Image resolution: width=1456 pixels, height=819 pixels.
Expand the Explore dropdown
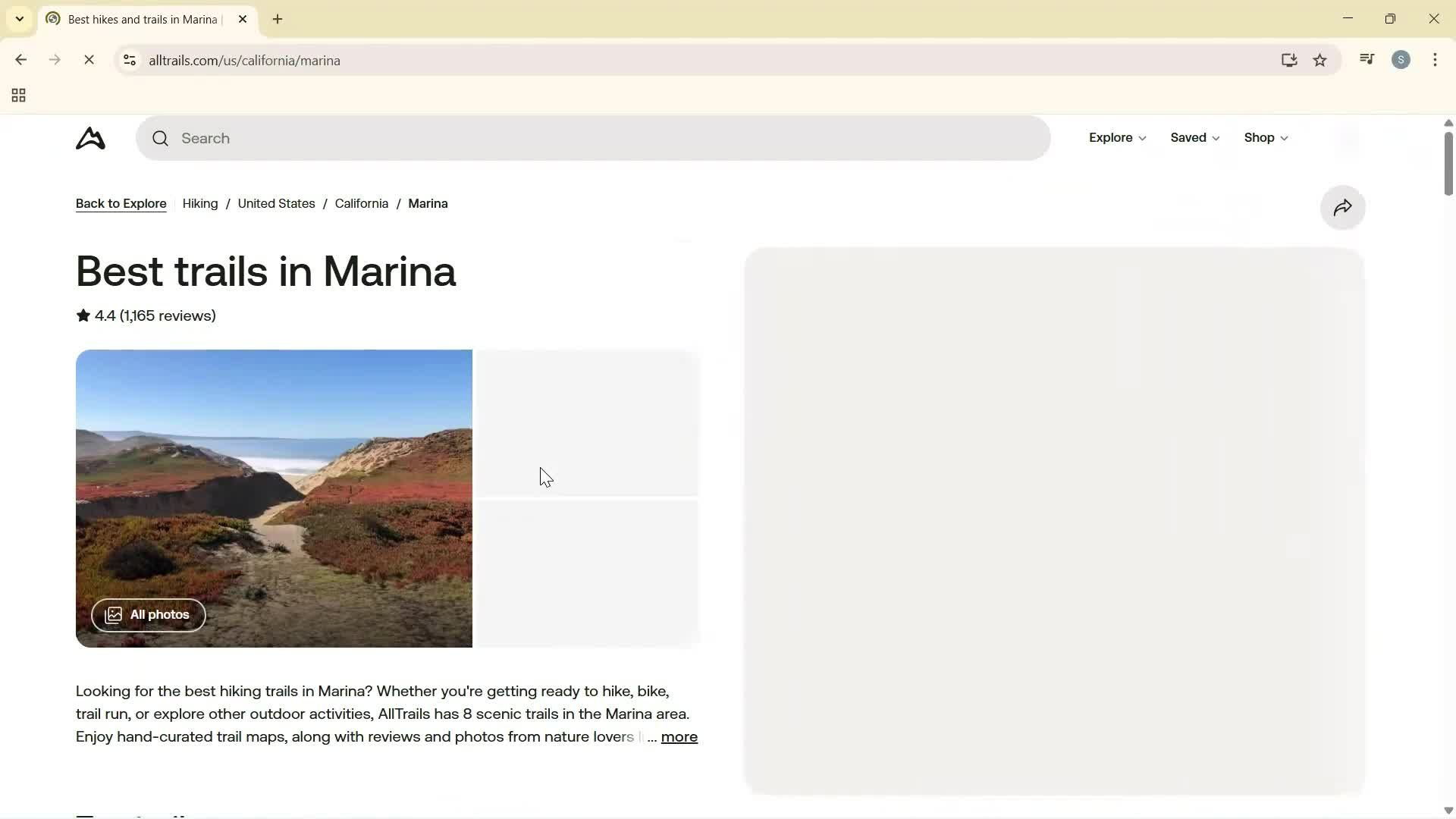[1116, 137]
